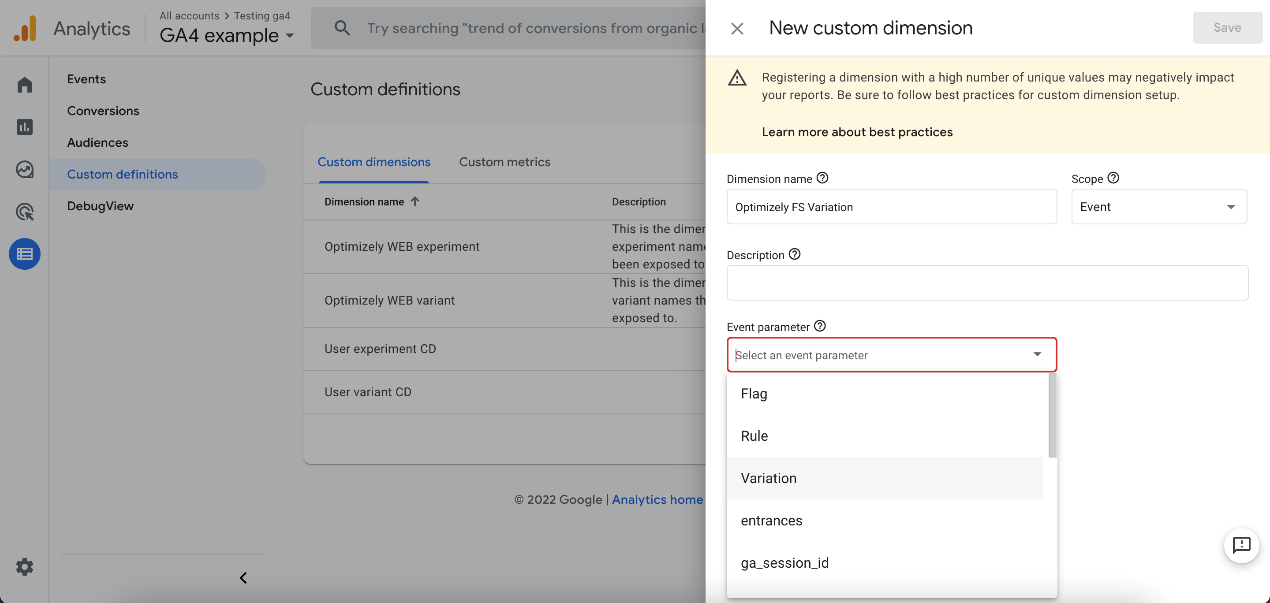This screenshot has width=1270, height=603.
Task: Open Learn more about best practices link
Action: coord(857,132)
